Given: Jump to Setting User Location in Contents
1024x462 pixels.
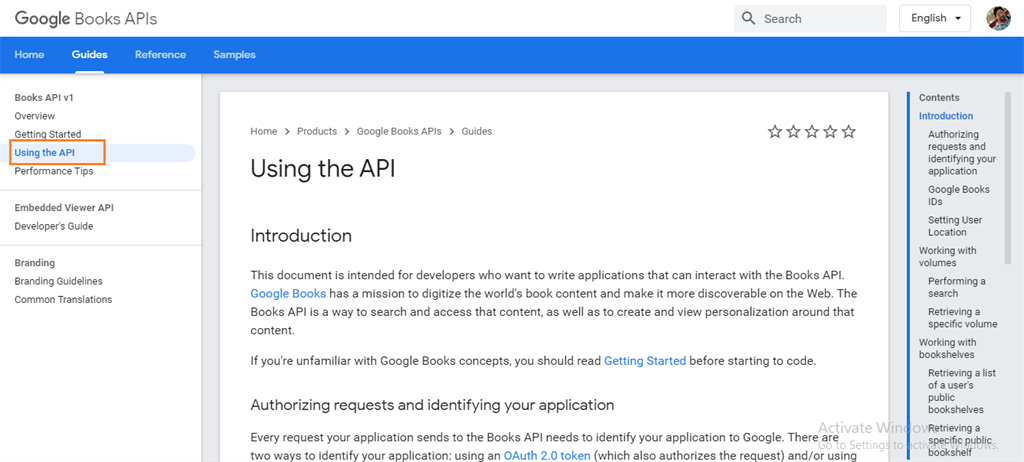Looking at the screenshot, I should [x=955, y=226].
